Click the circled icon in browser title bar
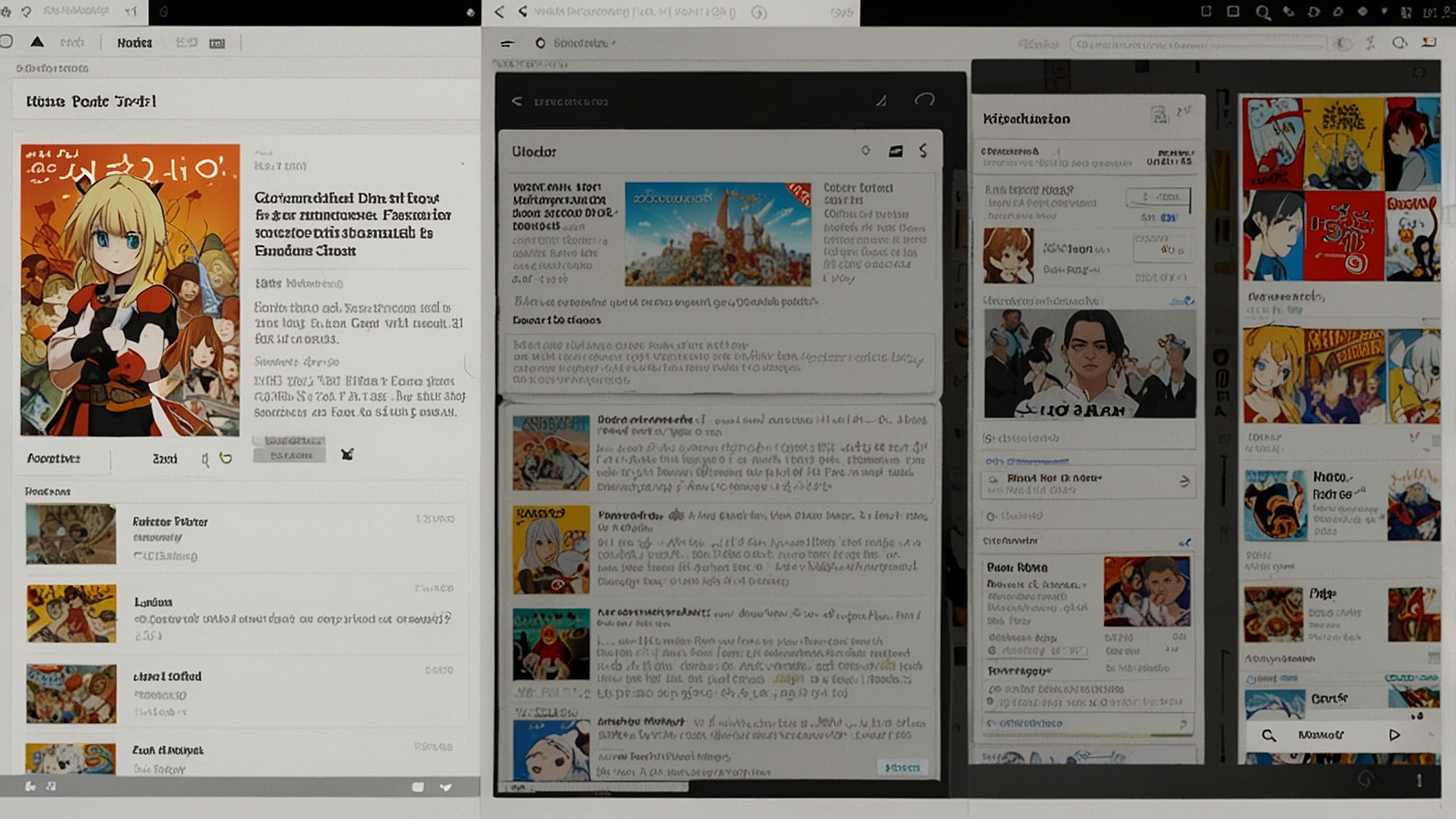The height and width of the screenshot is (819, 1456). [759, 13]
